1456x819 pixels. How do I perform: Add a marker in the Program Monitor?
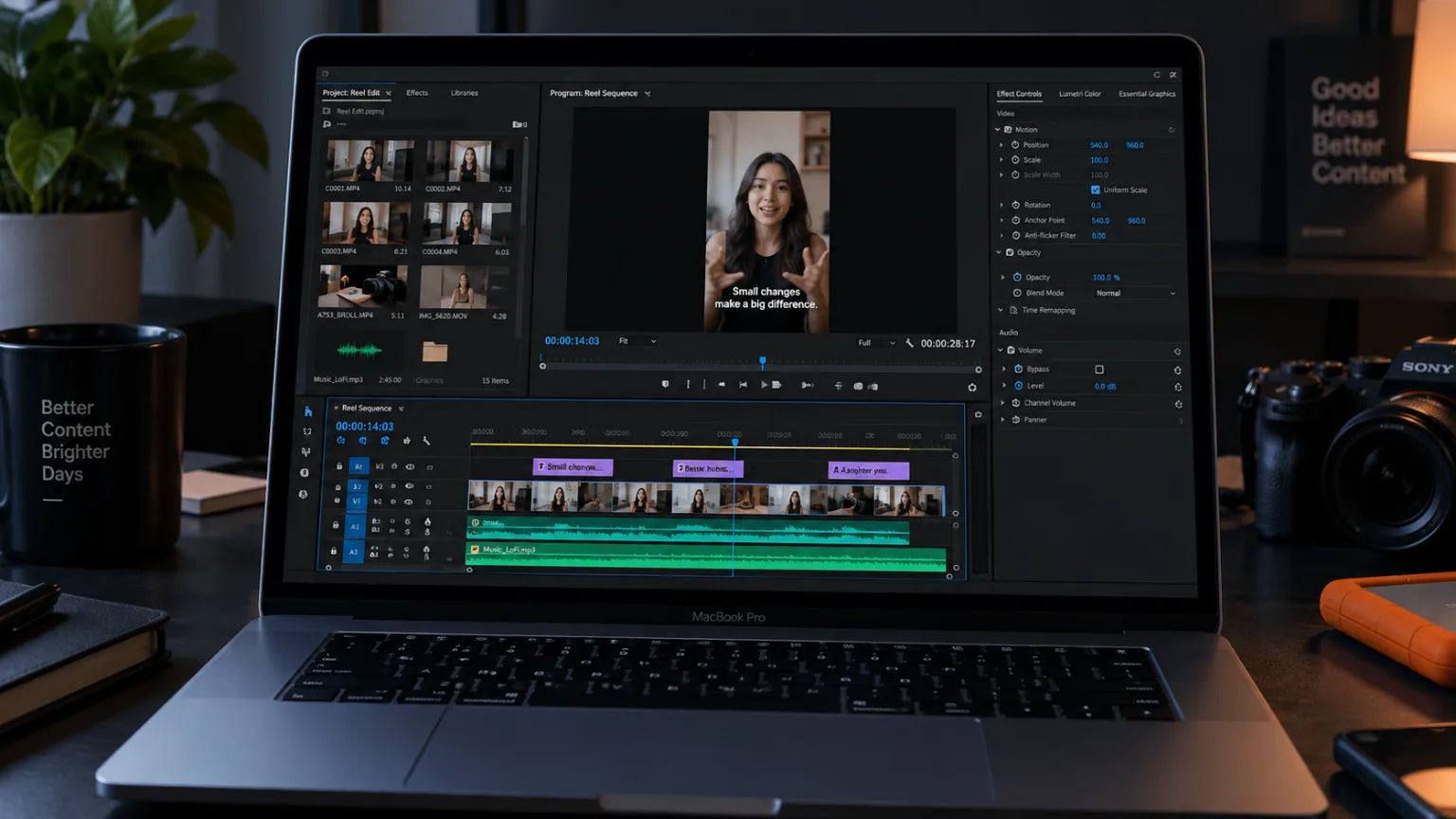(664, 385)
